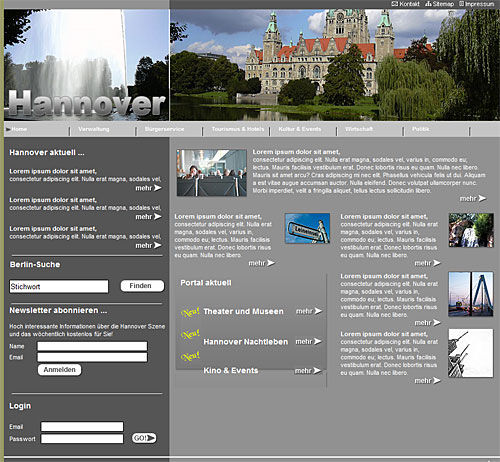Click the Berlin-Suche heading
Screen dimensions: 500x462
35,264
